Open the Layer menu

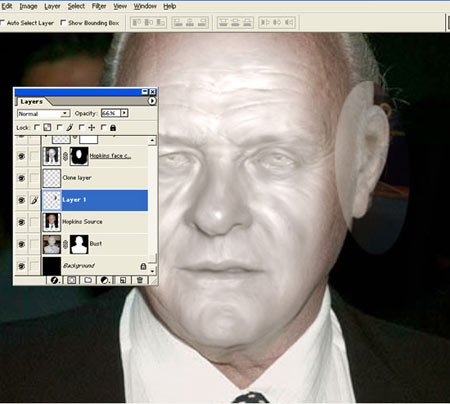pos(52,6)
